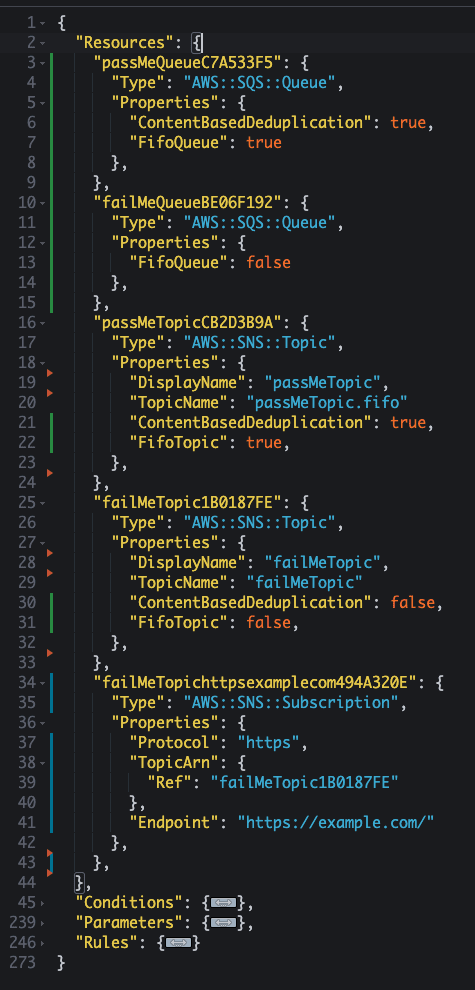The image size is (475, 990).
Task: Fold the passMeTopicCB2D3B9A block at line 16
Action: point(42,323)
